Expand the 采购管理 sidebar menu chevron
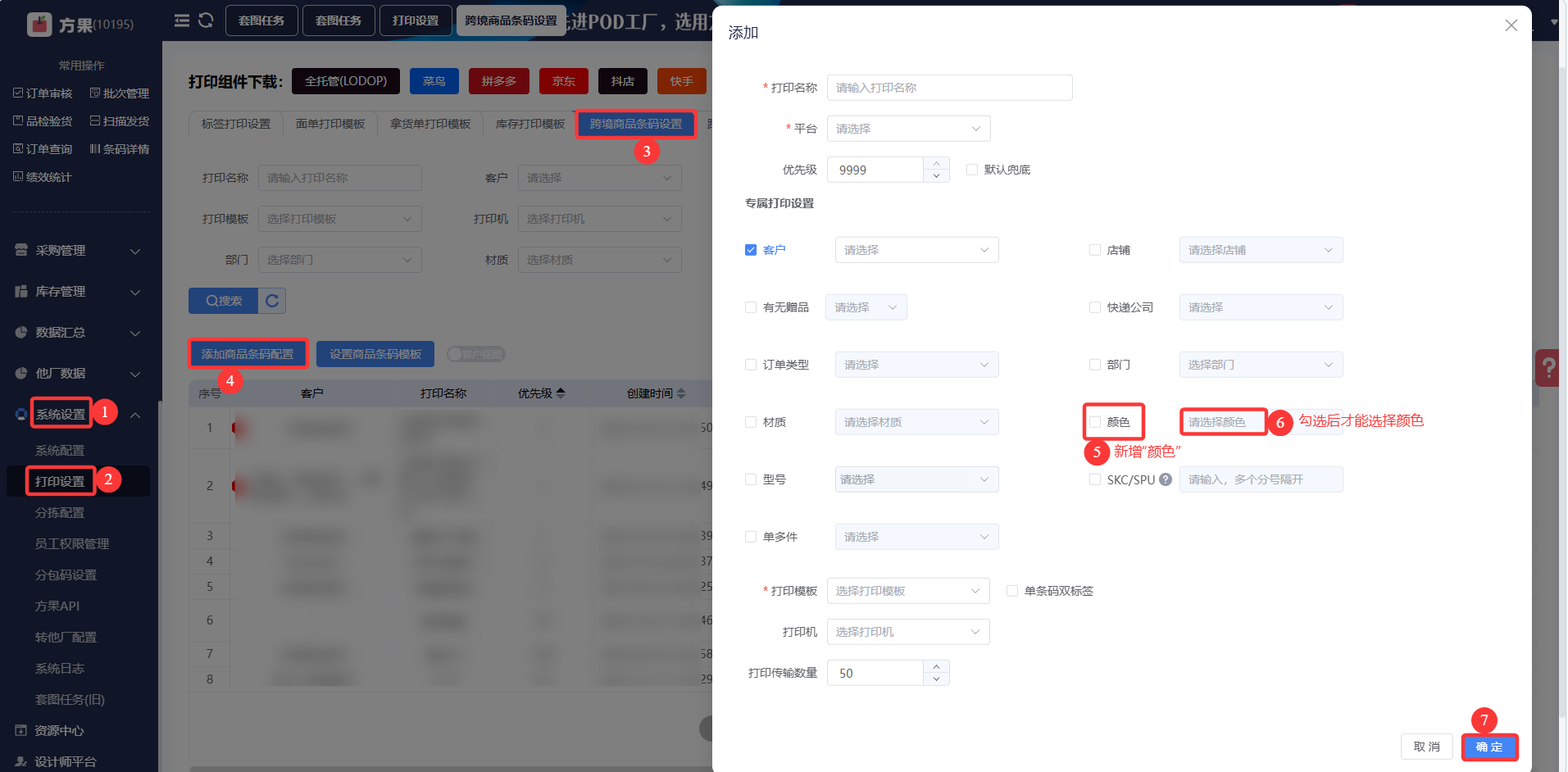This screenshot has width=1568, height=772. point(135,251)
